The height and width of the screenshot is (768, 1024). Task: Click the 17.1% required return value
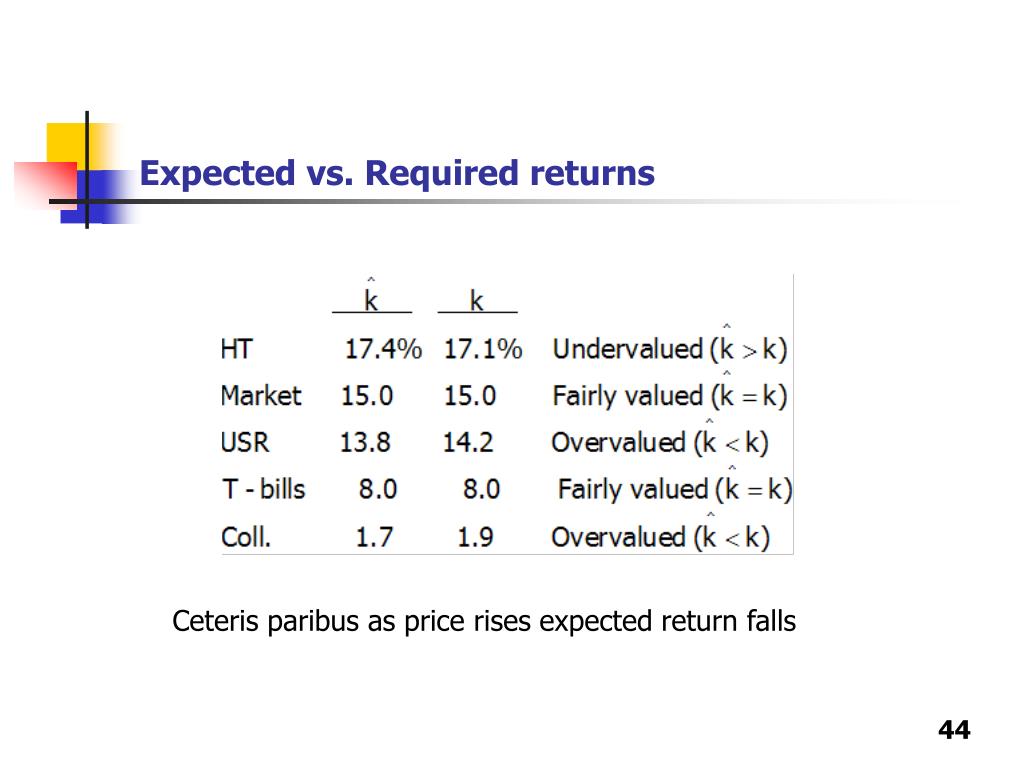tap(483, 349)
